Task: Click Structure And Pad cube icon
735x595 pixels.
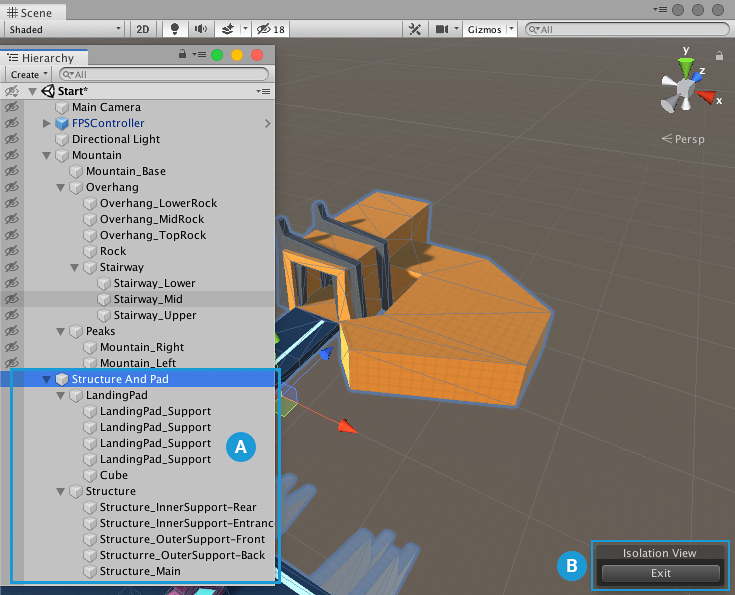Action: (x=62, y=379)
